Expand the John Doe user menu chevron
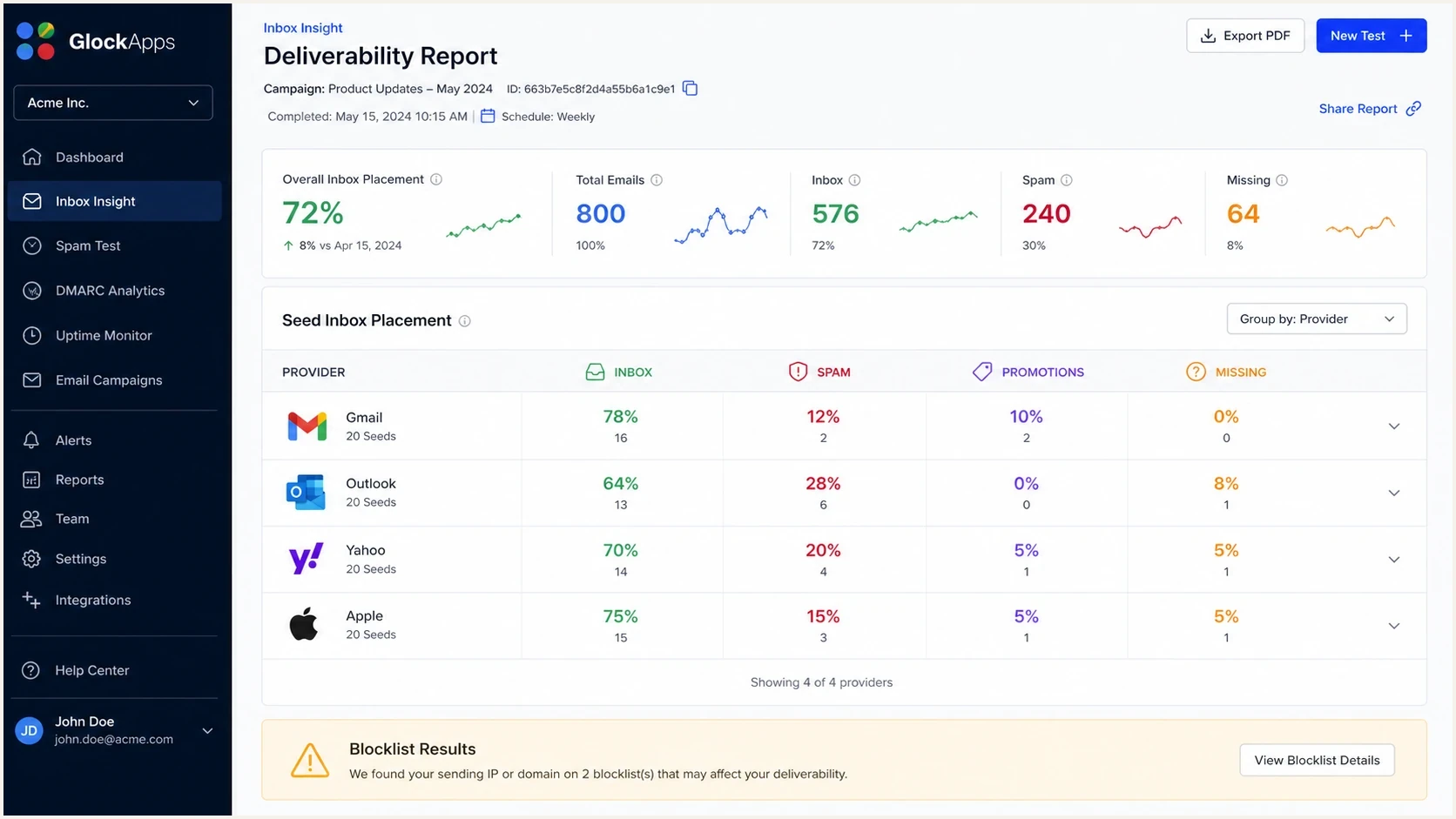 (x=207, y=730)
